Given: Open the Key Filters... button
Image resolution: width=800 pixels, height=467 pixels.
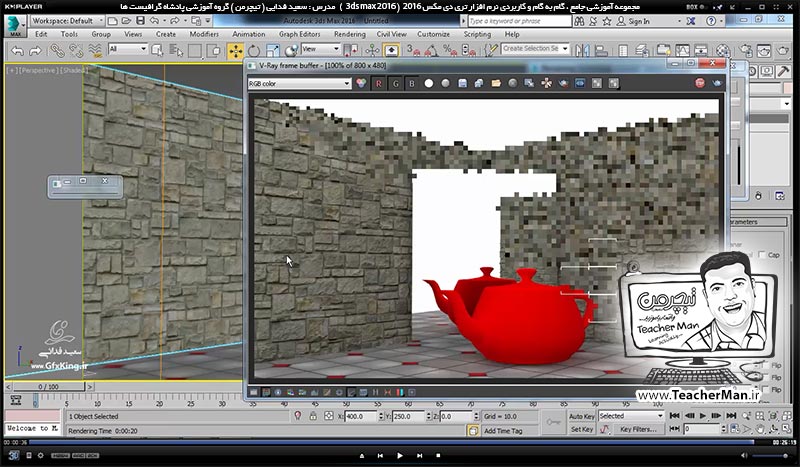Looking at the screenshot, I should (x=638, y=429).
